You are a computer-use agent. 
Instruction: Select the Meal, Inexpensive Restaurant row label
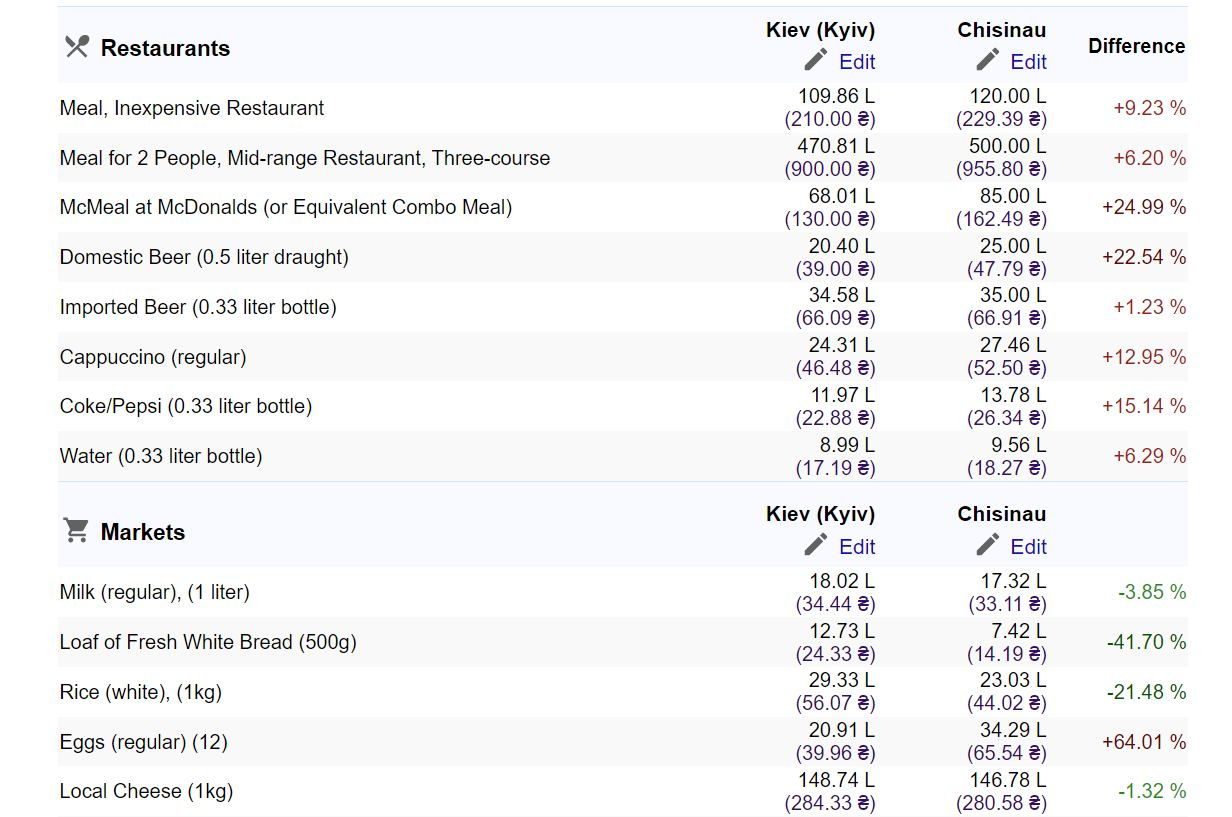point(192,108)
